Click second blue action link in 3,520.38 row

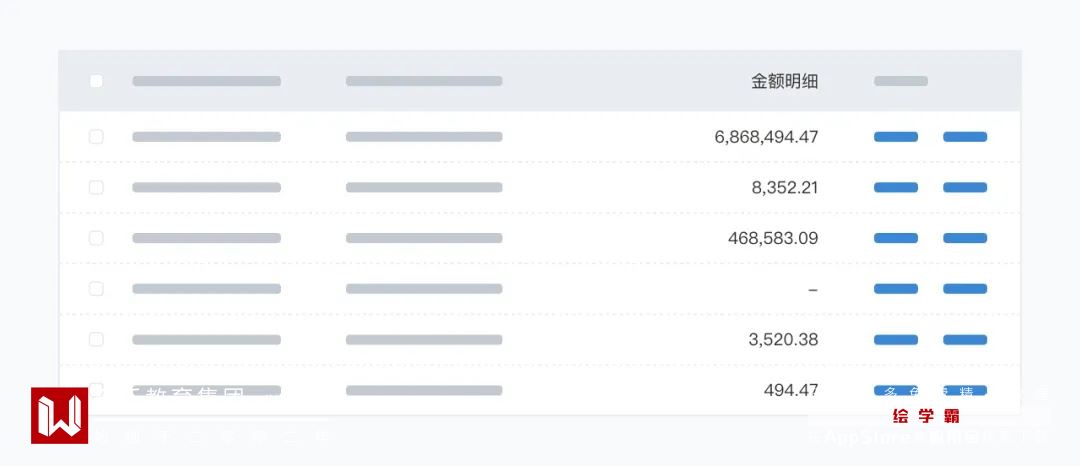965,340
